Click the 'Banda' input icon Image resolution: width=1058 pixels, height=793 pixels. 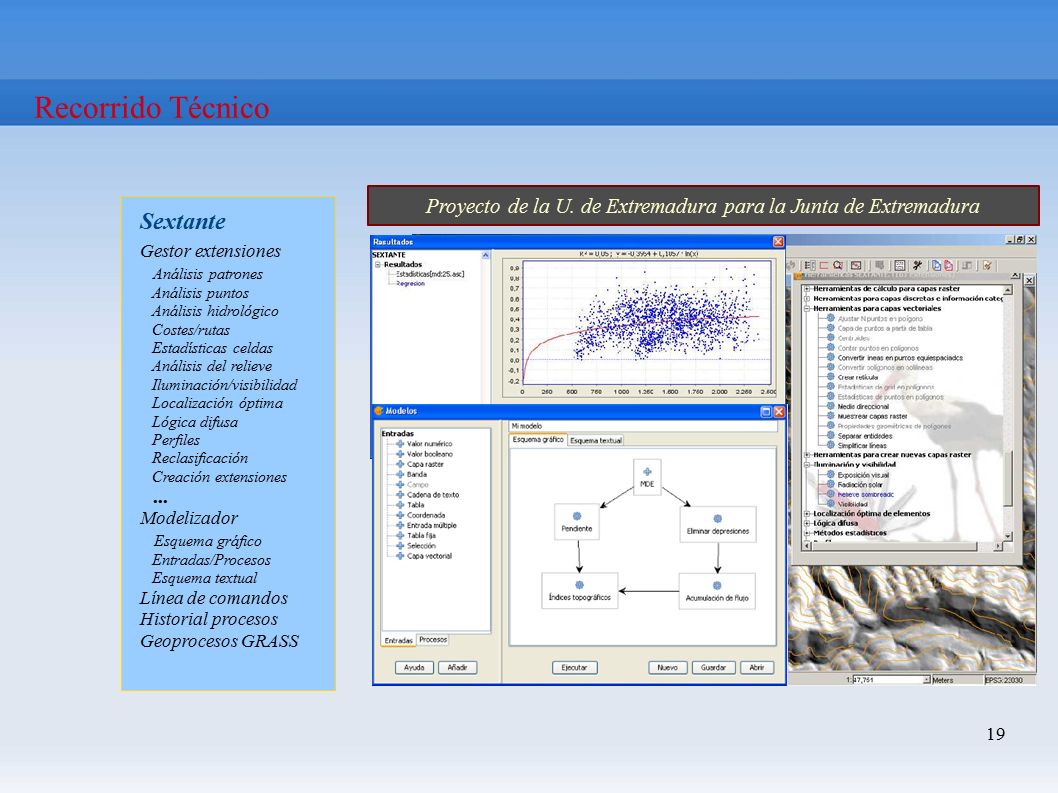(400, 474)
